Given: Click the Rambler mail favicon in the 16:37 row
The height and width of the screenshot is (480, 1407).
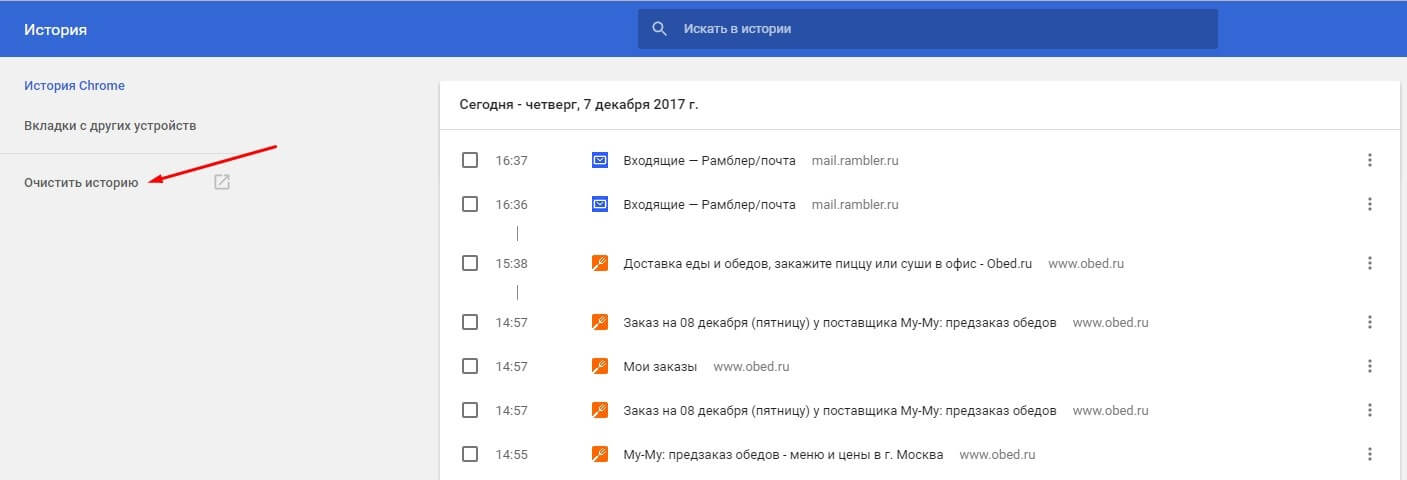Looking at the screenshot, I should point(600,160).
